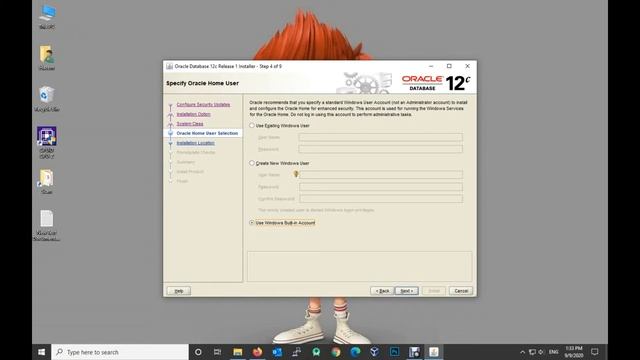Open the cube-shaped taskbar app
This screenshot has width=640, height=360.
[375, 352]
